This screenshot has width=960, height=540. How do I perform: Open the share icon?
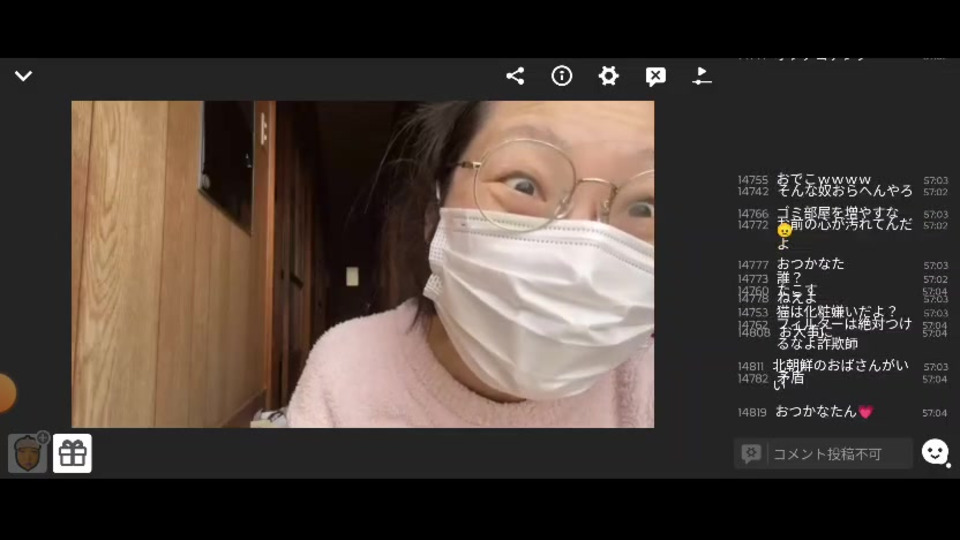(515, 76)
